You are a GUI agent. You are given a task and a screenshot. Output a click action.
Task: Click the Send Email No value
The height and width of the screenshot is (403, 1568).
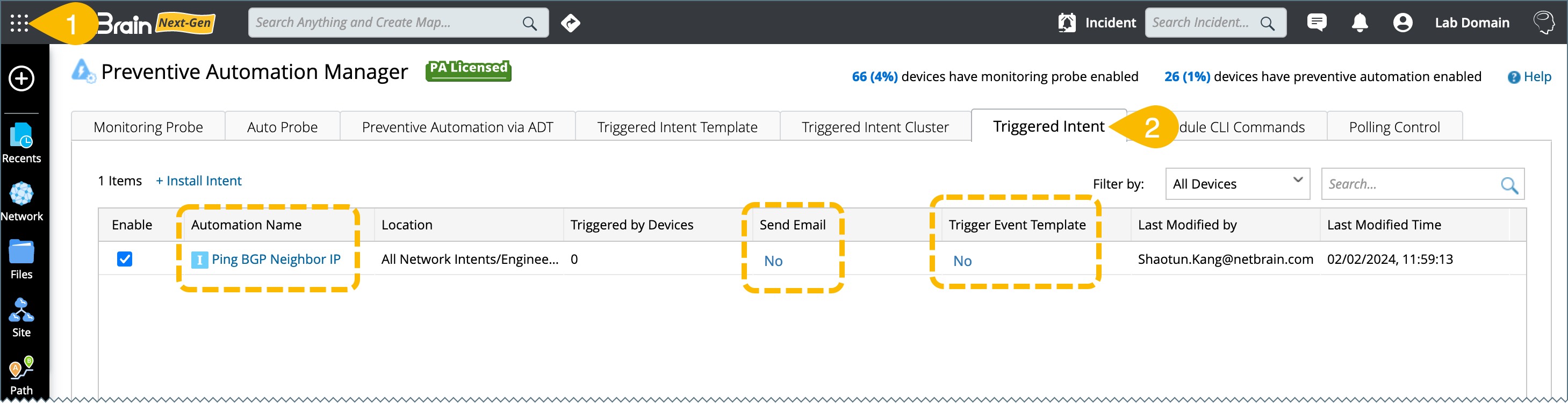point(773,261)
